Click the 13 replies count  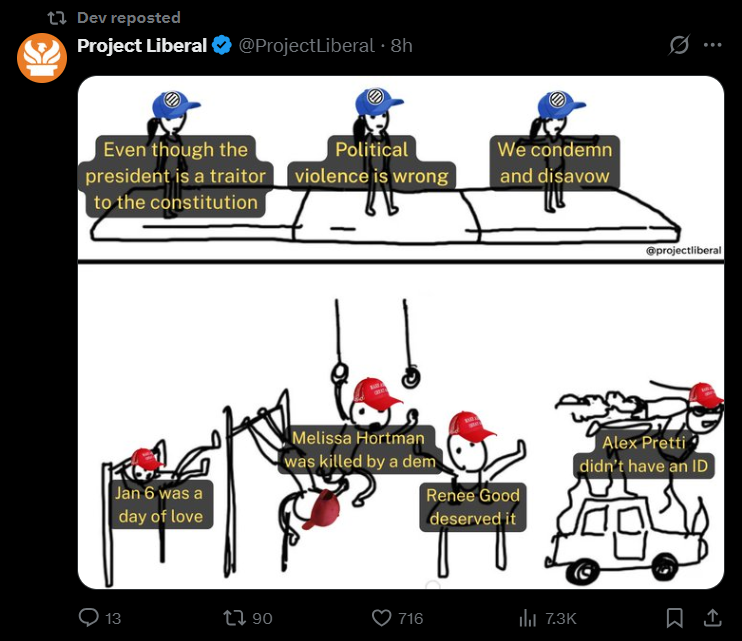[x=113, y=618]
